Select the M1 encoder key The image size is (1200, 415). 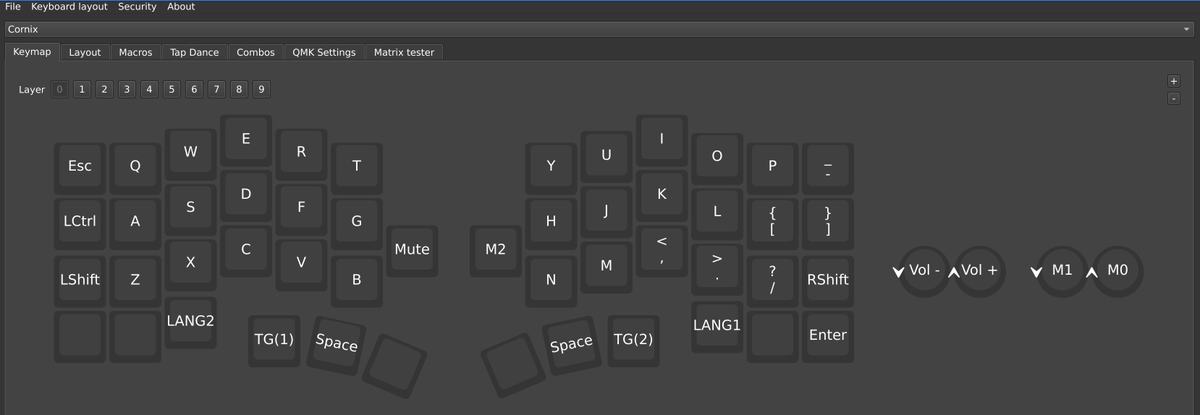(x=1063, y=271)
